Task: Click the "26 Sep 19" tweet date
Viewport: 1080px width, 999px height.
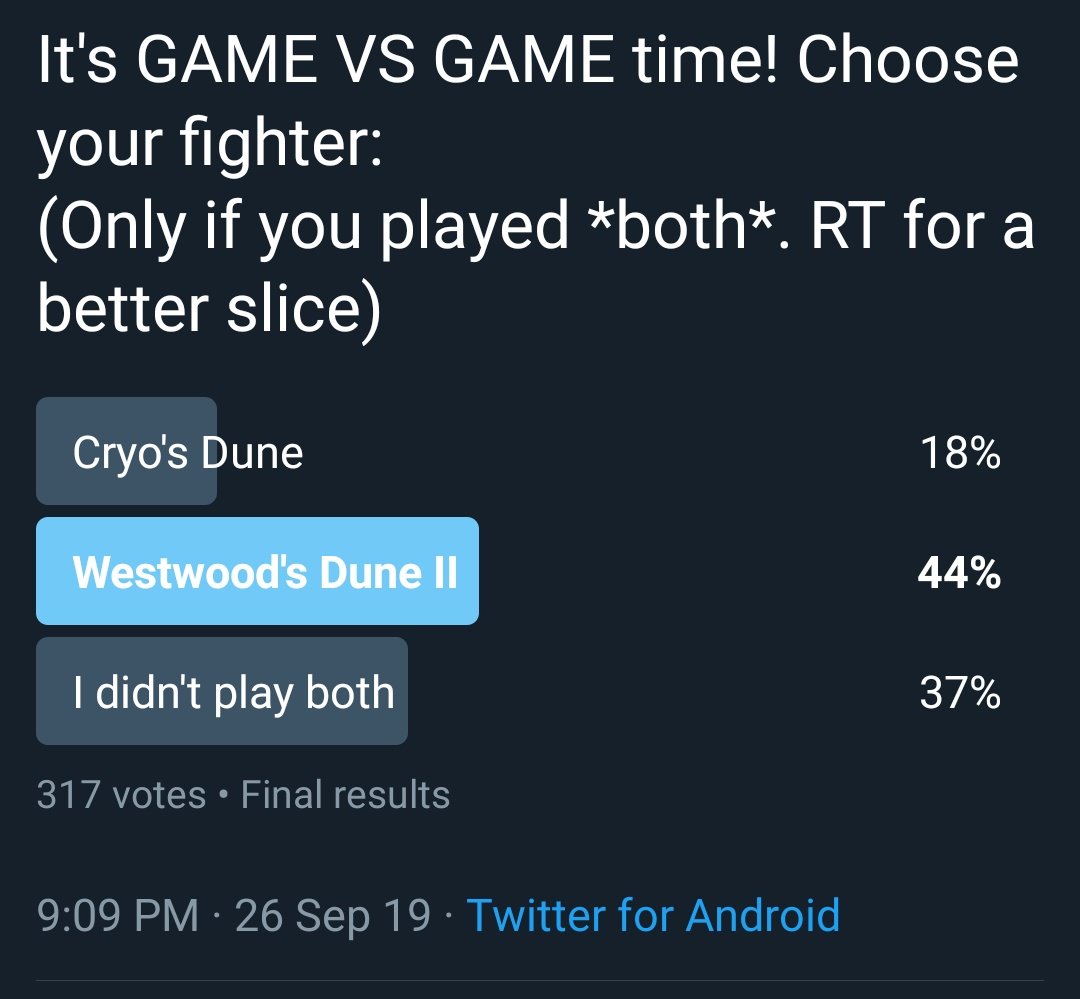Action: (333, 915)
